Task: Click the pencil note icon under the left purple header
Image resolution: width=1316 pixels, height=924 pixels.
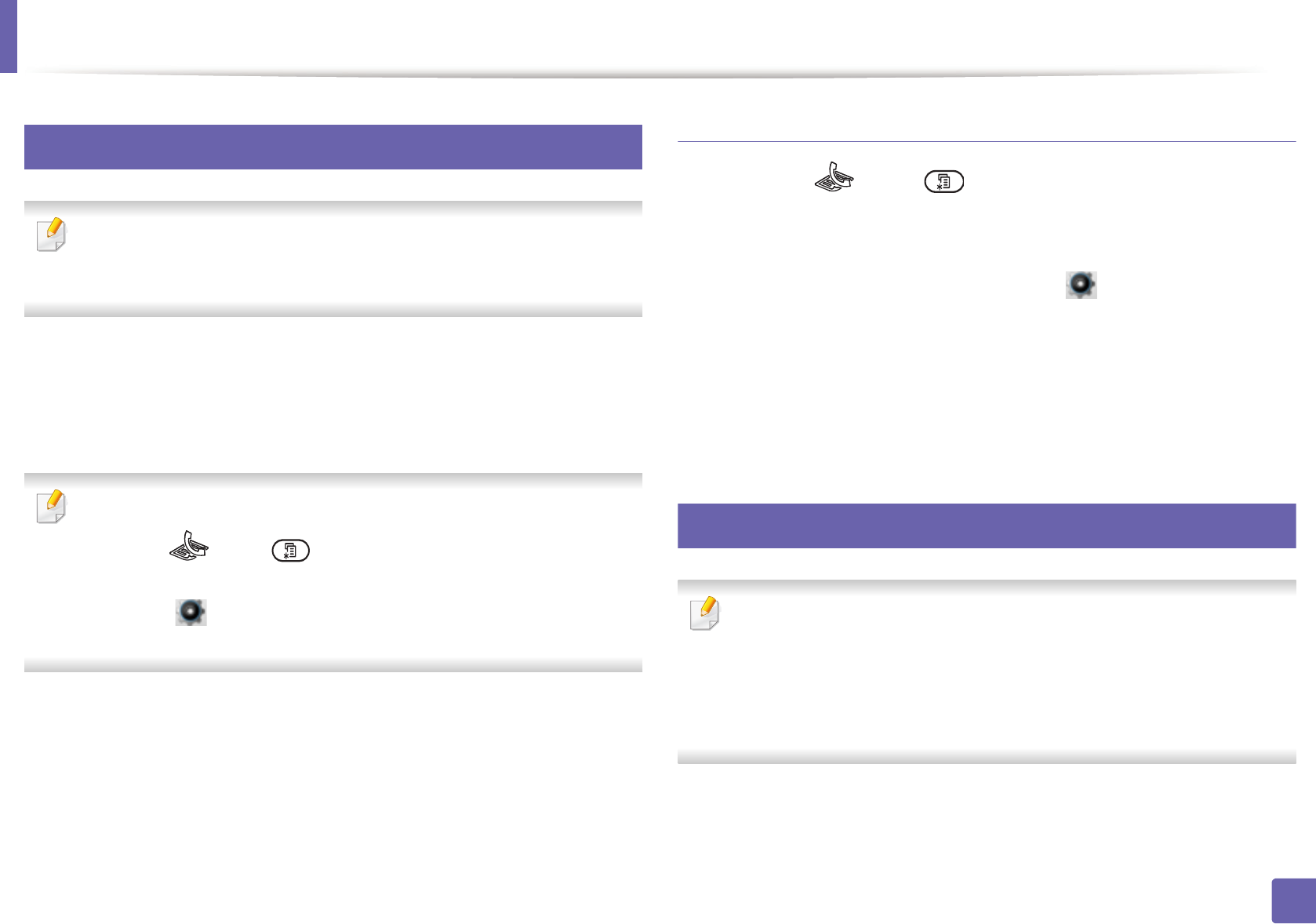Action: pos(52,235)
